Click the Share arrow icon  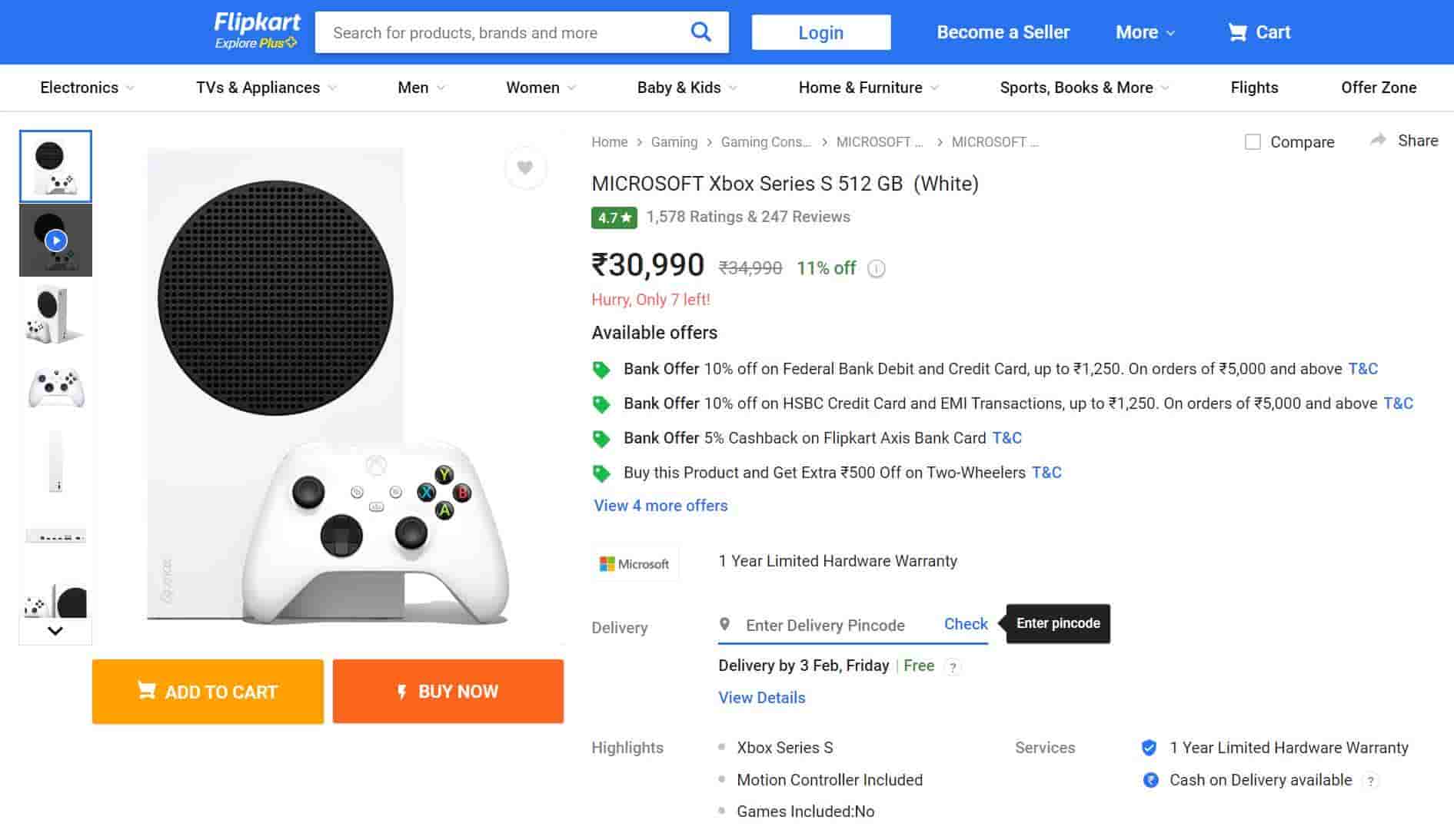click(1378, 140)
